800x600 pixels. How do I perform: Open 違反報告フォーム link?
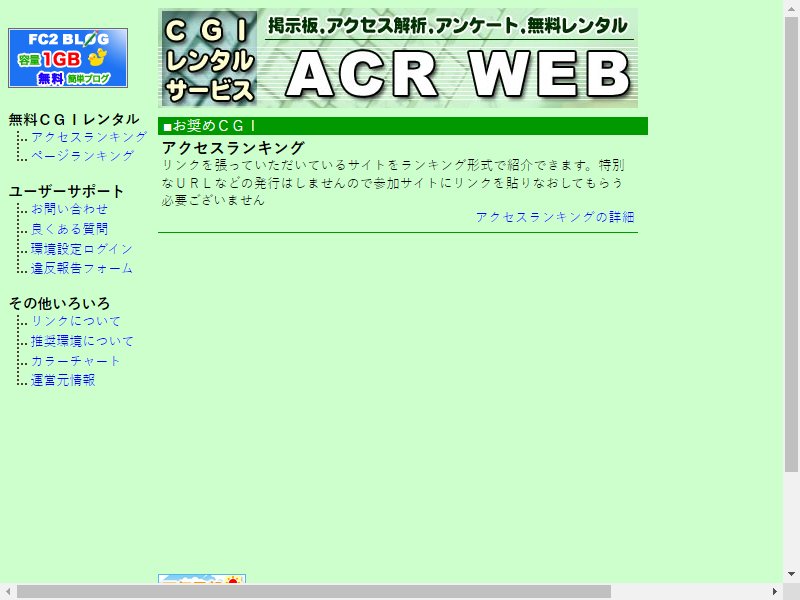tap(82, 268)
